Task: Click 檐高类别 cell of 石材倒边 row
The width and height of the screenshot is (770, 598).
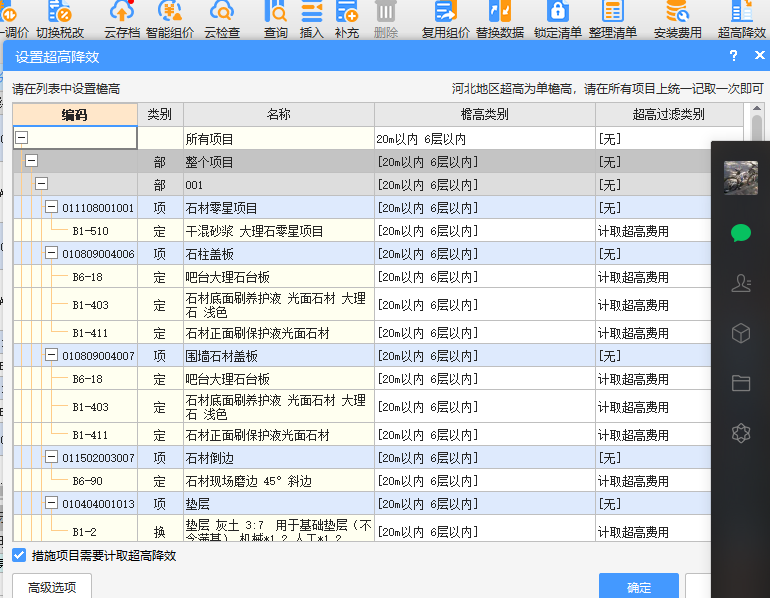Action: point(485,458)
